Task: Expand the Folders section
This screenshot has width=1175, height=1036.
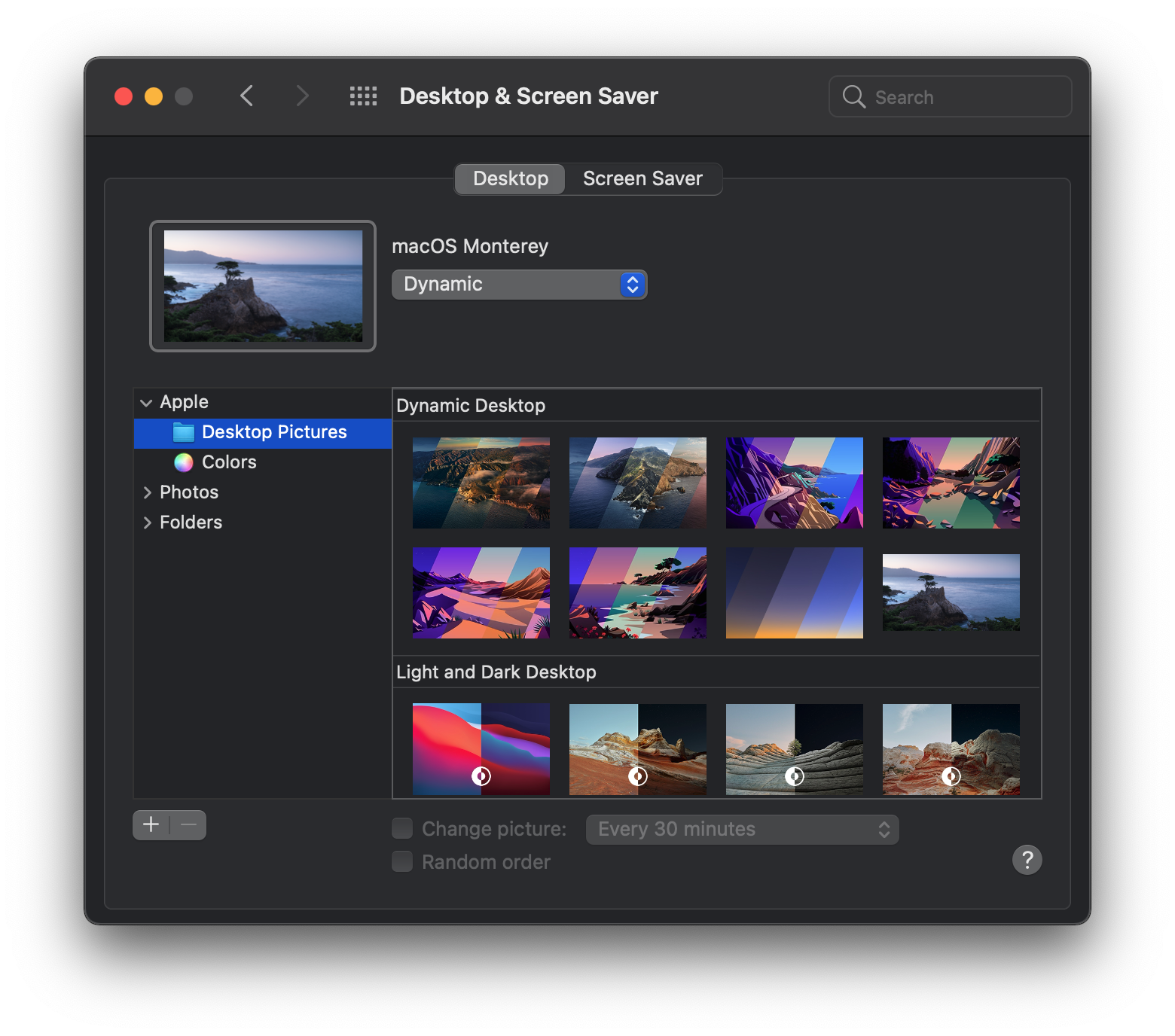Action: [147, 523]
